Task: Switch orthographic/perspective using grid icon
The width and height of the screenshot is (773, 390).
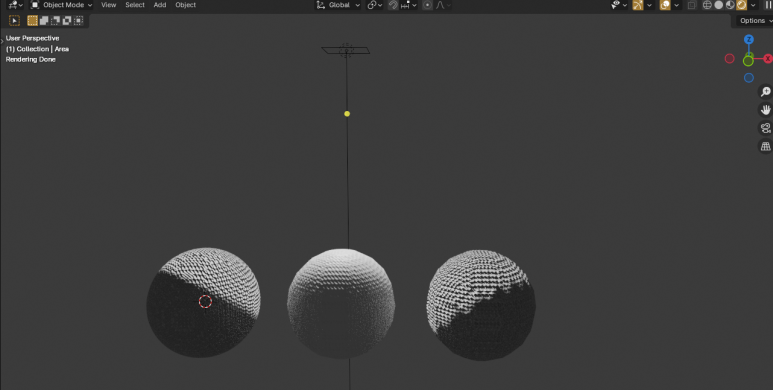Action: tap(765, 146)
